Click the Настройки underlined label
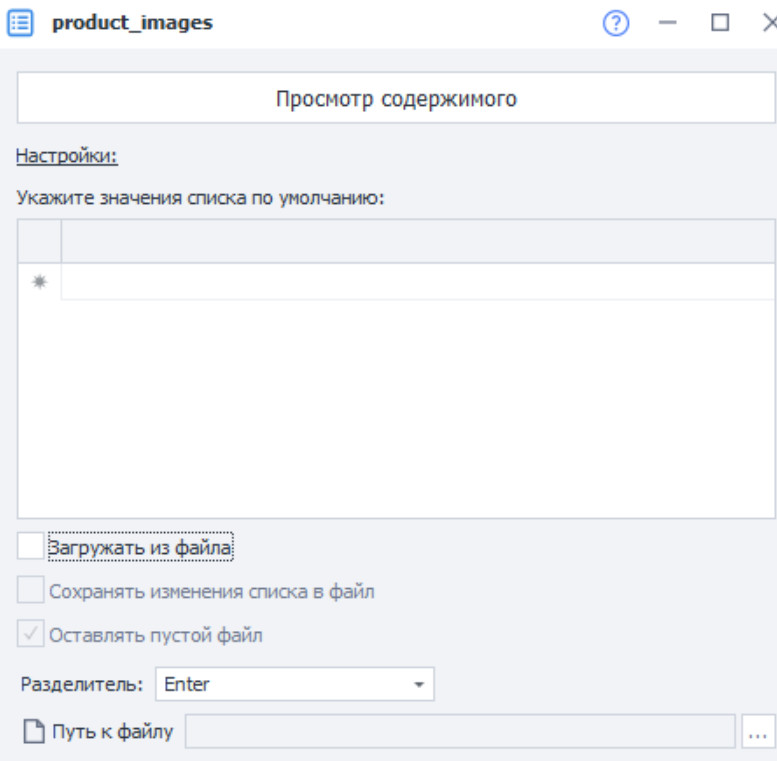This screenshot has width=777, height=761. tap(67, 156)
